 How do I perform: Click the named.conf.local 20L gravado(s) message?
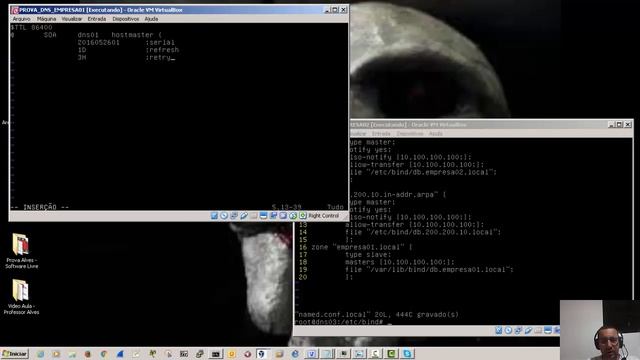click(x=376, y=314)
